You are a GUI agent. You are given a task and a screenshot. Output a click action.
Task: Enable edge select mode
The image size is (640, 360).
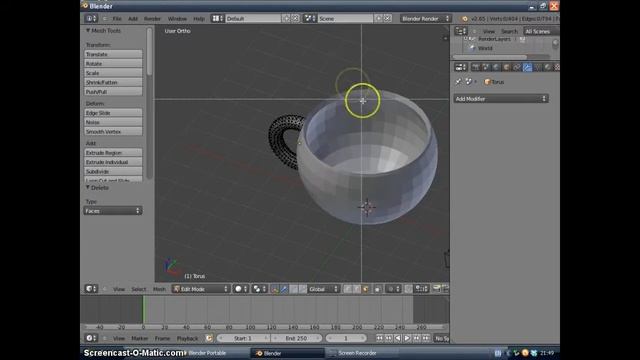click(356, 289)
